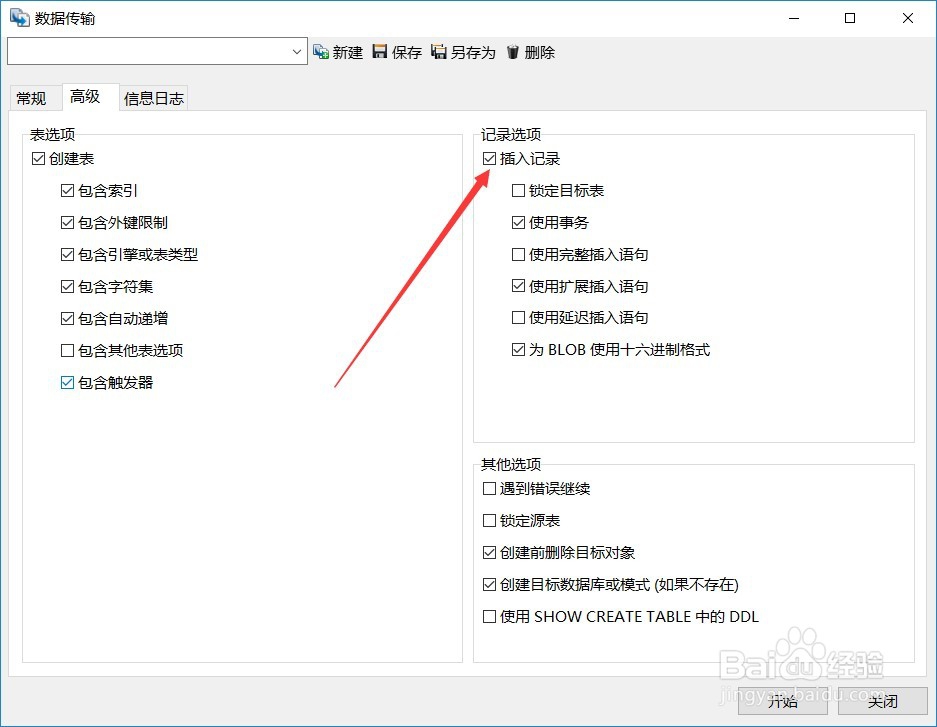
Task: Enable the 遇到错误继续 checkbox
Action: pyautogui.click(x=489, y=488)
